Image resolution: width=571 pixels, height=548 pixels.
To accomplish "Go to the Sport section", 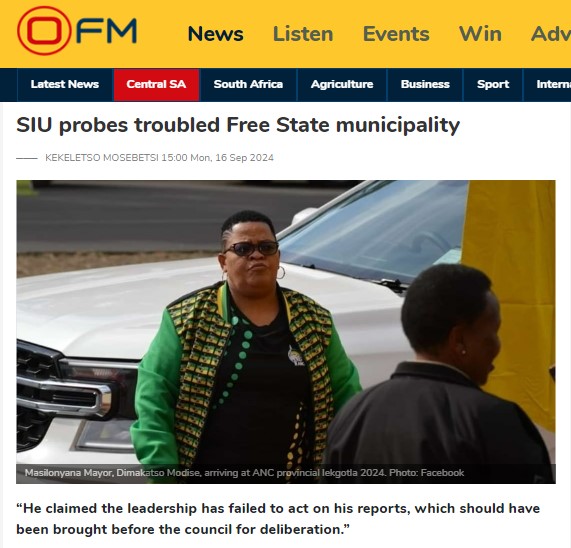I will 493,84.
